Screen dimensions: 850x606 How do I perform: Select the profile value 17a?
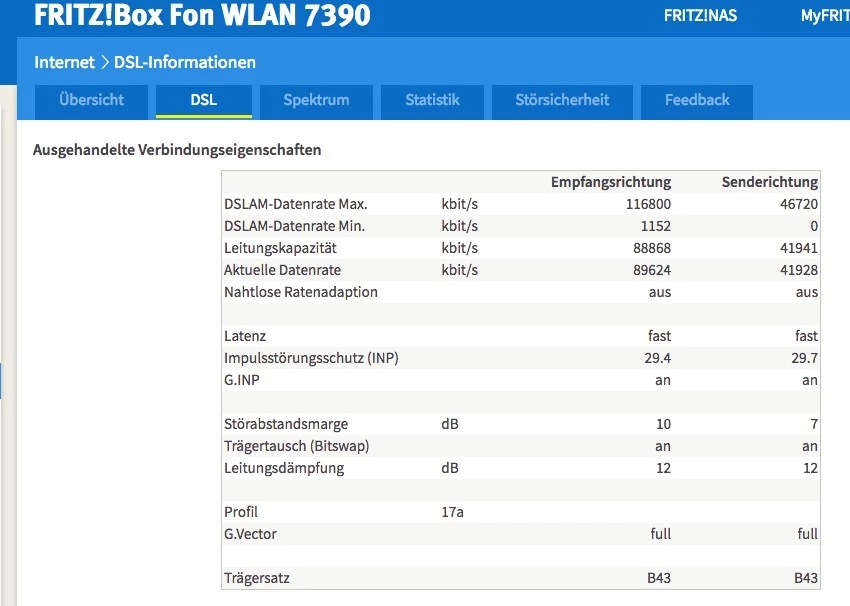(x=452, y=512)
